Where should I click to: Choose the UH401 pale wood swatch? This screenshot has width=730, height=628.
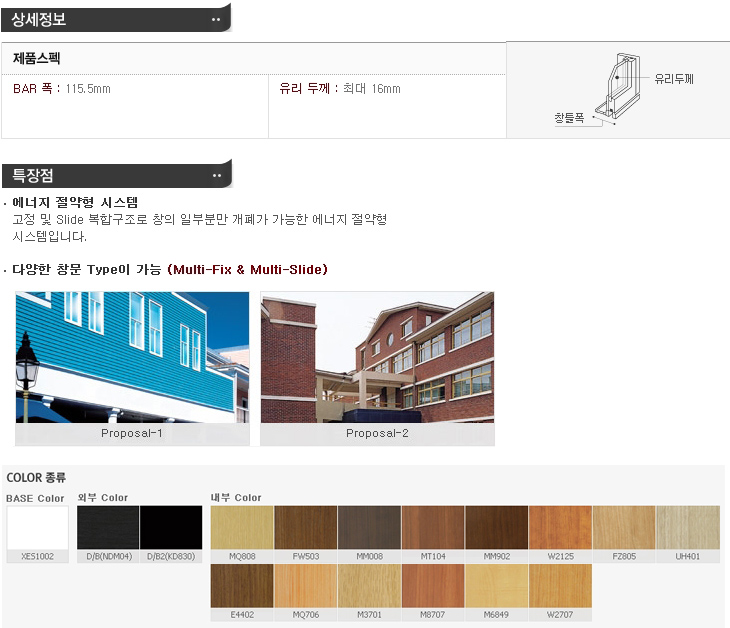(688, 527)
